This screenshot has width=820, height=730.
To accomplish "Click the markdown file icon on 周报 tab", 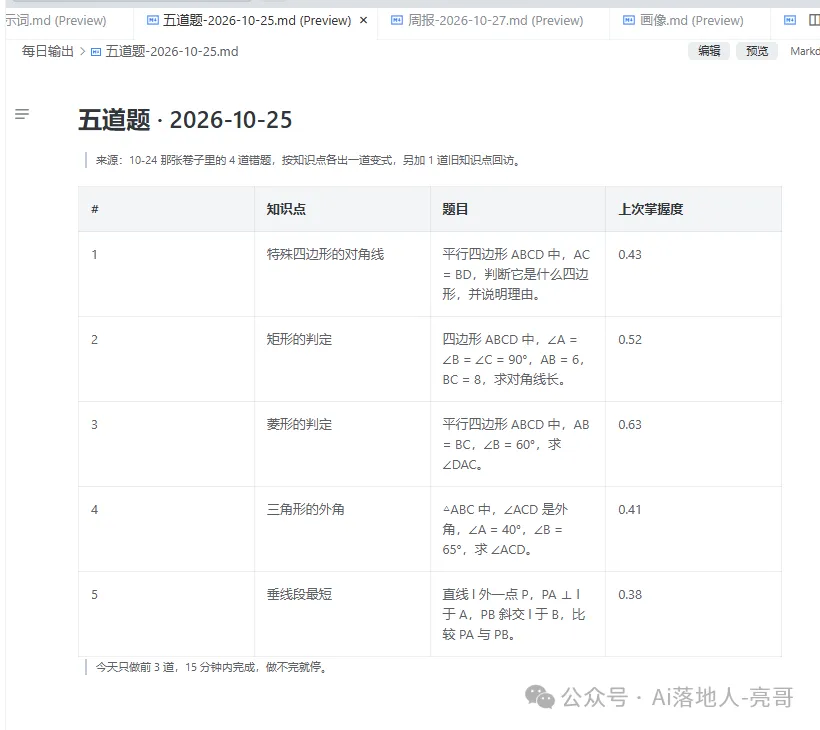I will pyautogui.click(x=397, y=20).
